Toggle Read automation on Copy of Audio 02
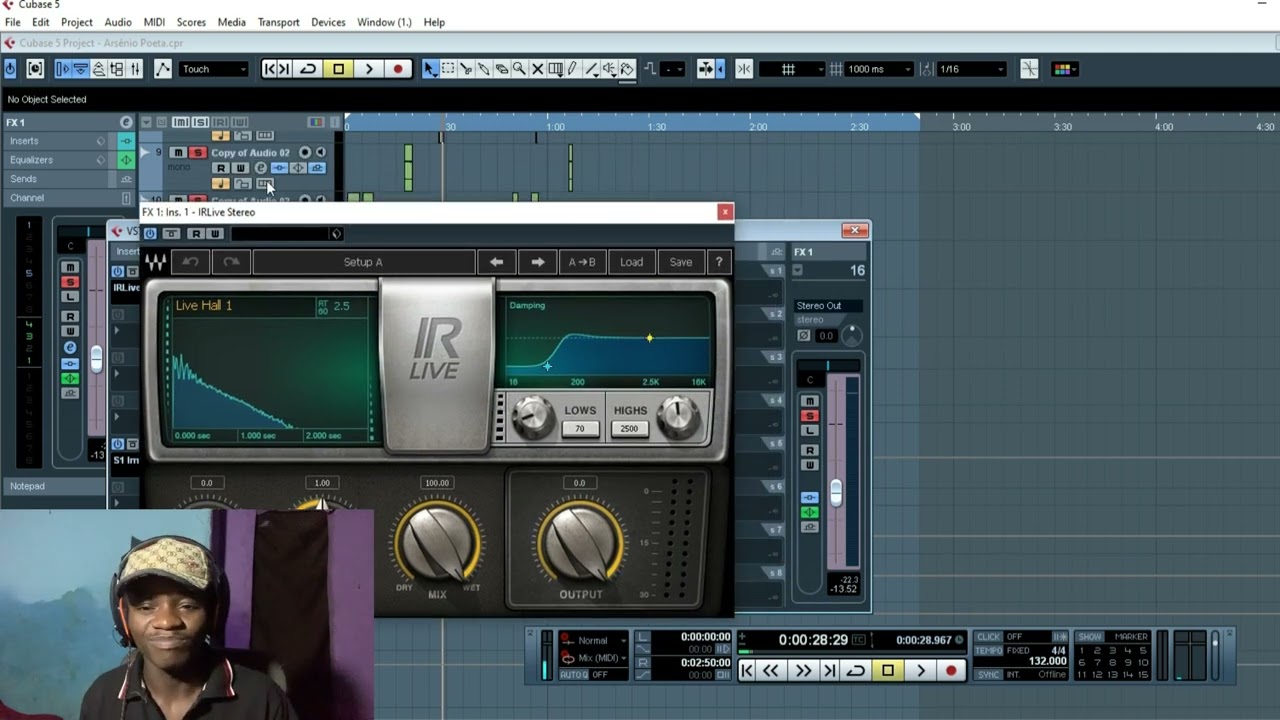Screen dimensions: 1280x720 click(x=221, y=168)
